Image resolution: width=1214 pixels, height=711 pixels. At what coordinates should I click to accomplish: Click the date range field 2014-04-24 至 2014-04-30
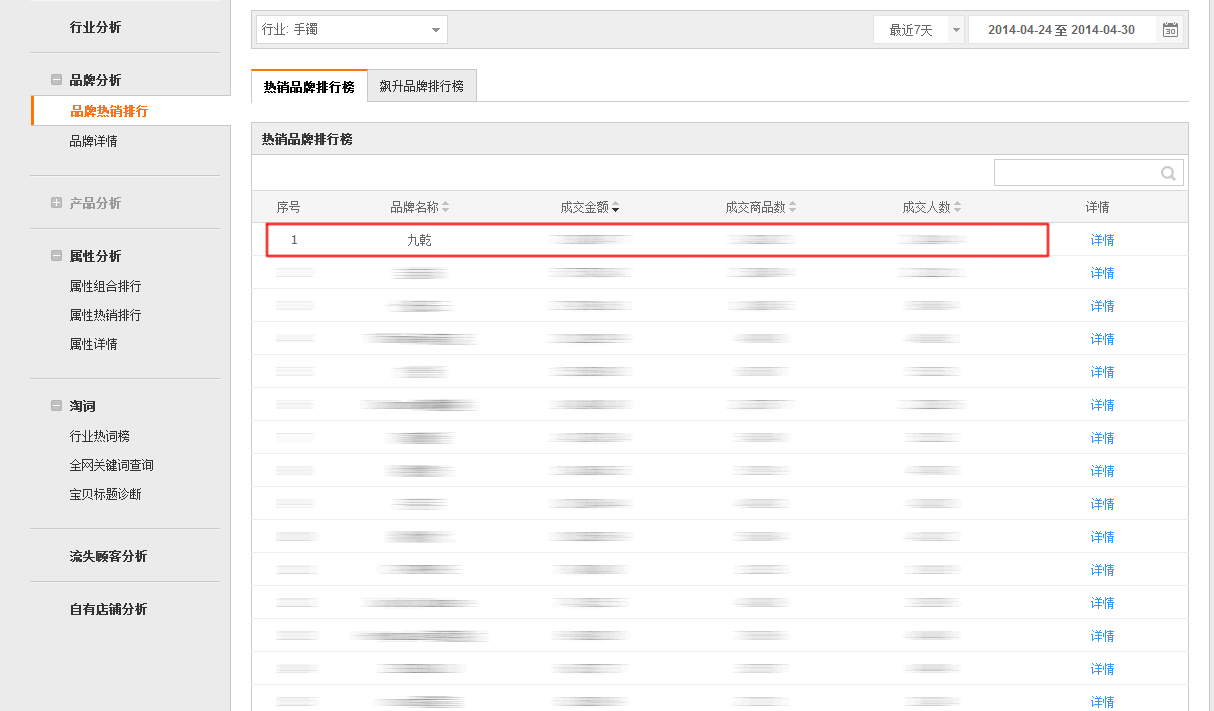[x=1061, y=30]
